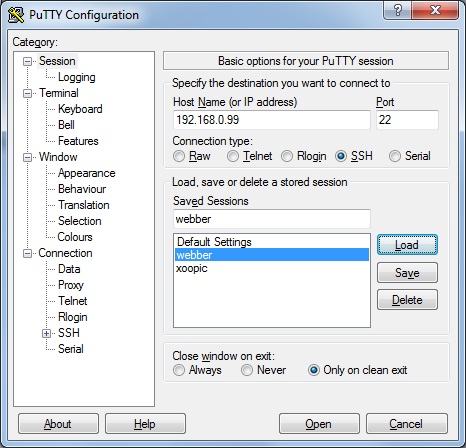Screen dimensions: 466x448
Task: Click the PuTTY icon in the title bar
Action: tap(15, 15)
